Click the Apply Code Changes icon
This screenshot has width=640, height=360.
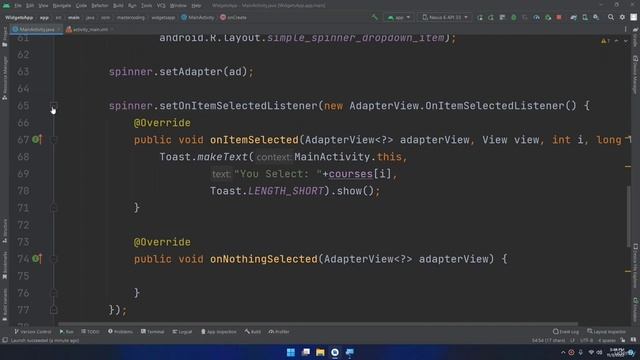coord(502,18)
